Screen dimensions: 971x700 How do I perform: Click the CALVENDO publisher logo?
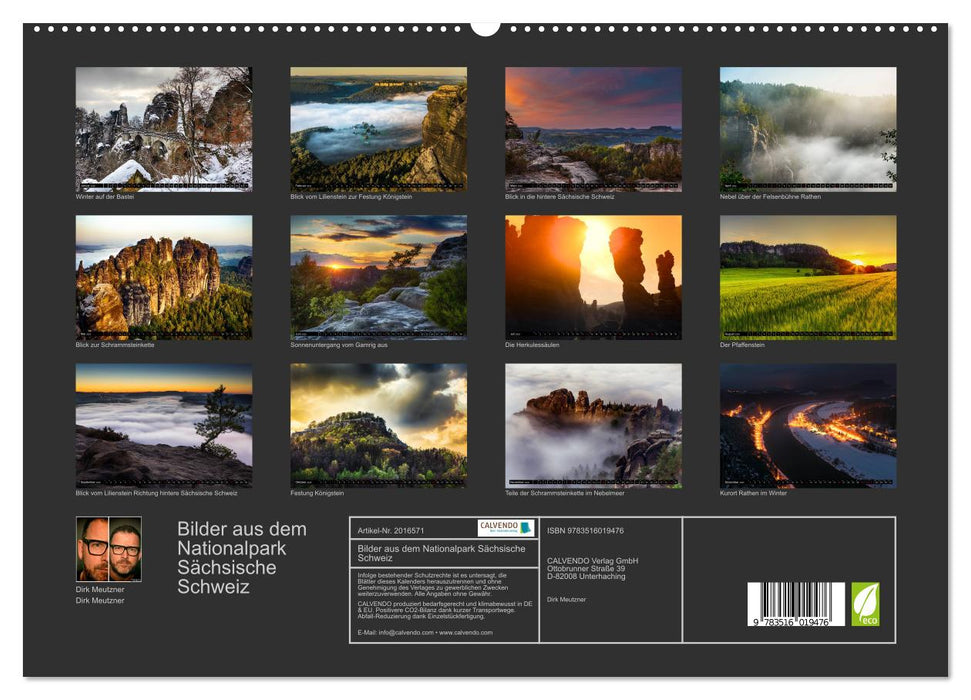(505, 528)
